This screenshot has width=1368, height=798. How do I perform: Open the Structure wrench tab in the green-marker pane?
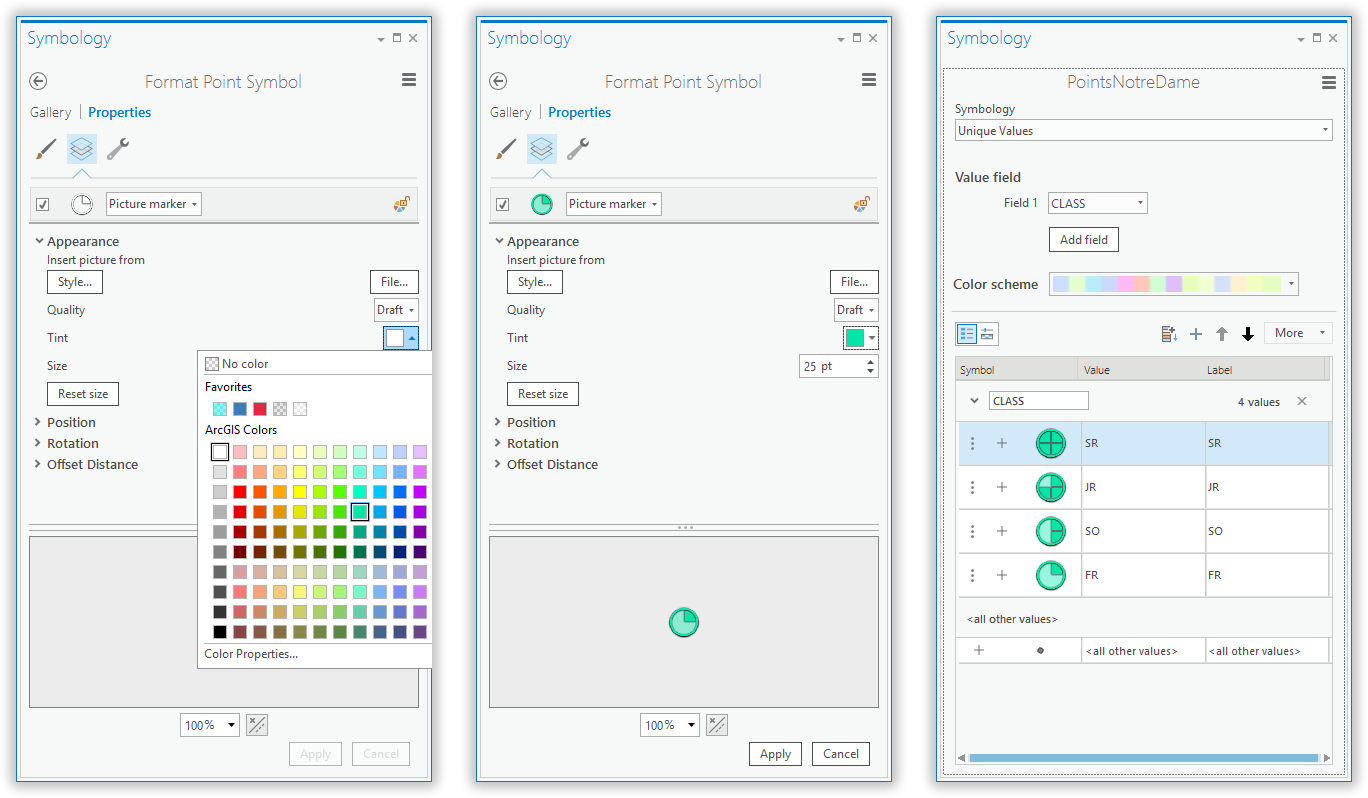click(578, 149)
